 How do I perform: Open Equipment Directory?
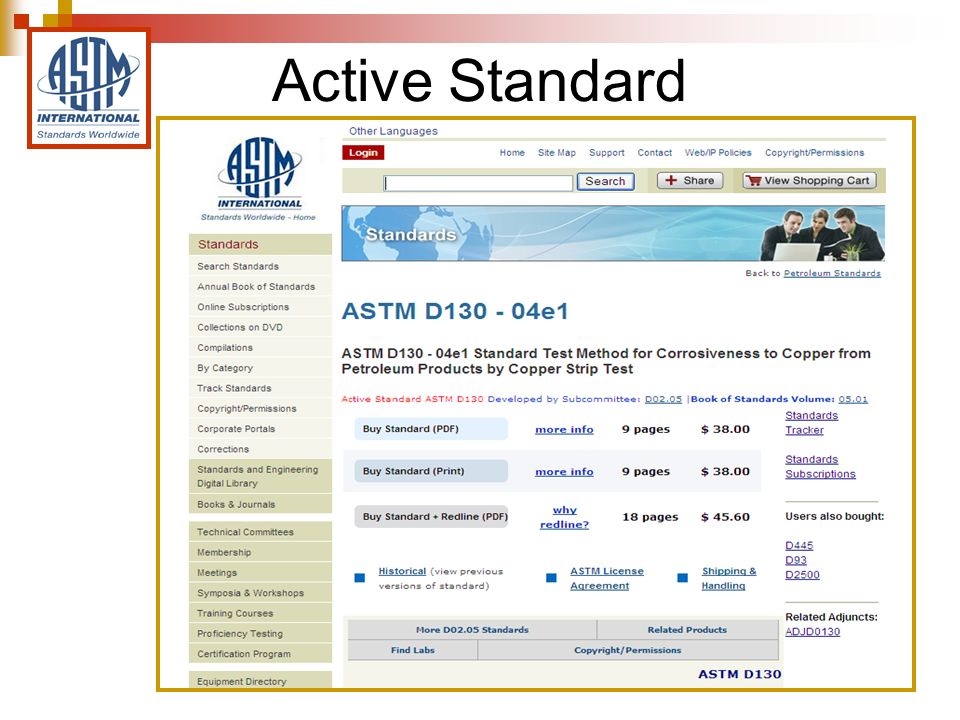pyautogui.click(x=260, y=681)
